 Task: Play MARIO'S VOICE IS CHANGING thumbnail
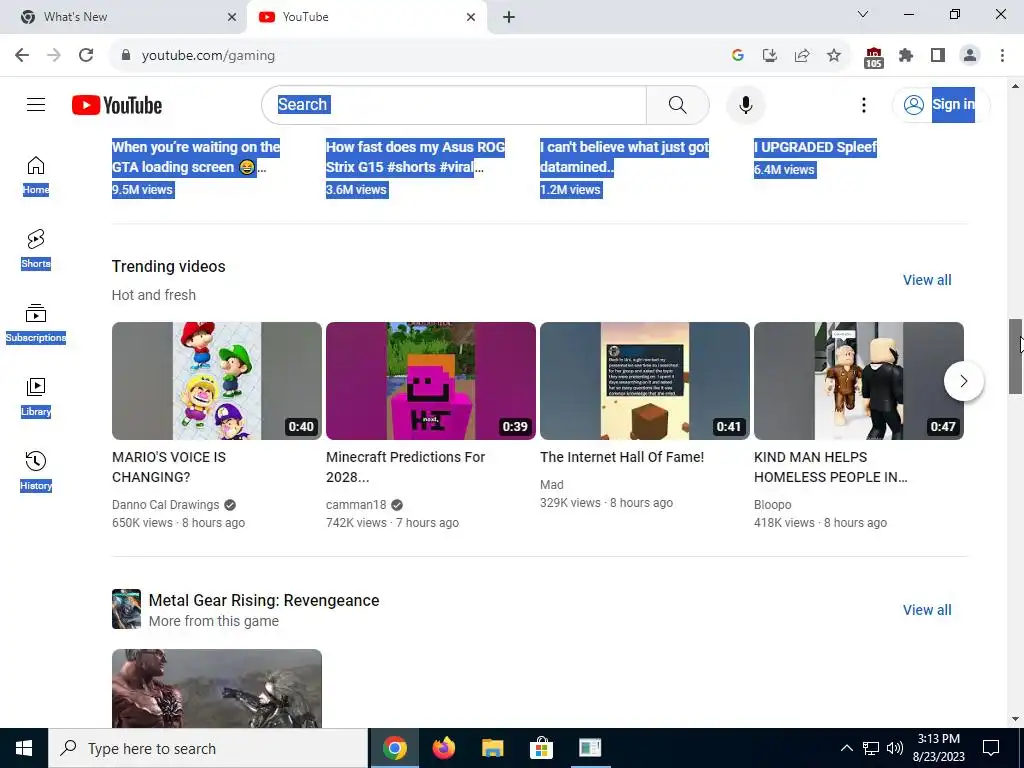(217, 381)
